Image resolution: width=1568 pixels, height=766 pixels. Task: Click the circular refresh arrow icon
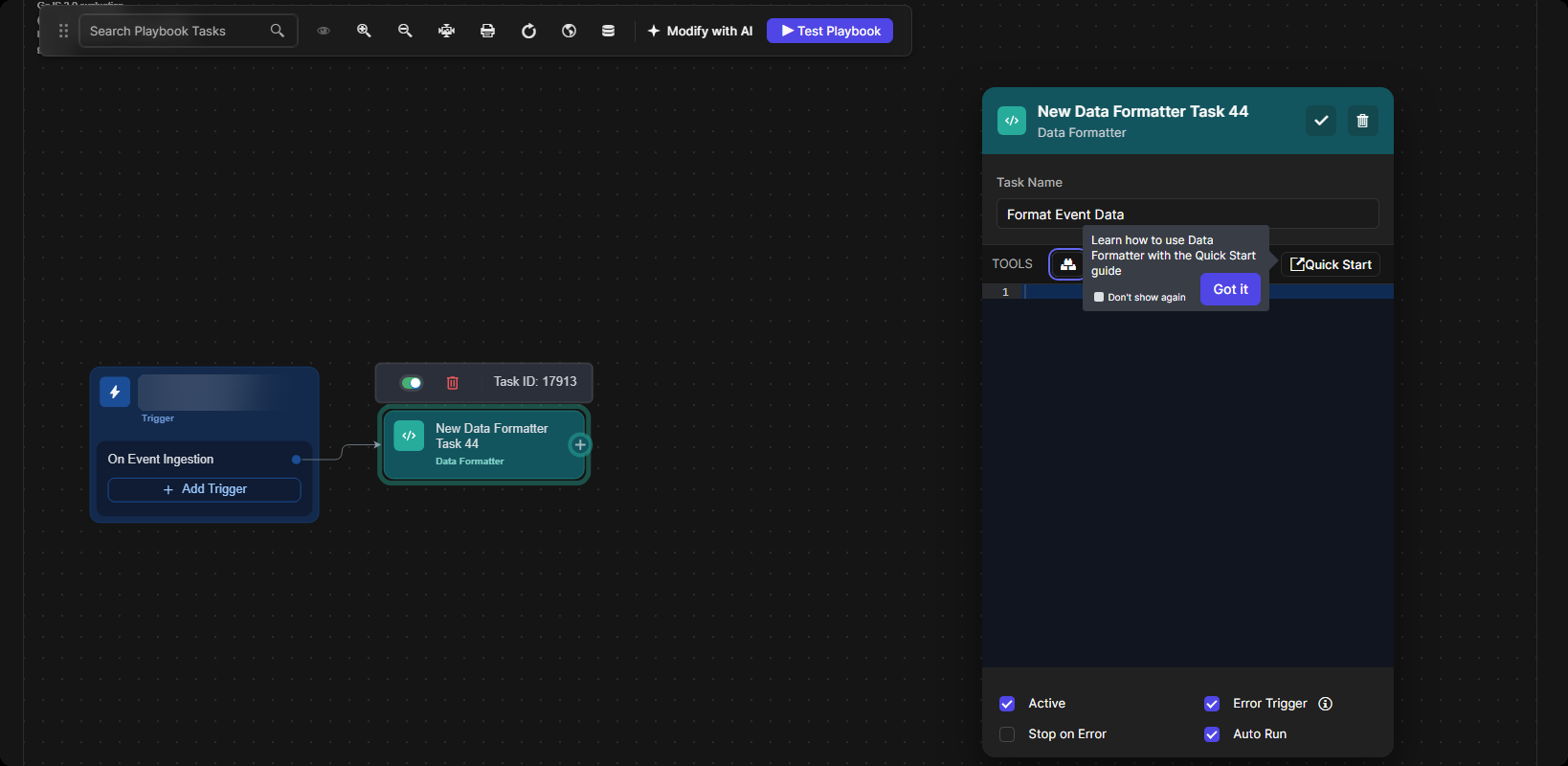[528, 31]
